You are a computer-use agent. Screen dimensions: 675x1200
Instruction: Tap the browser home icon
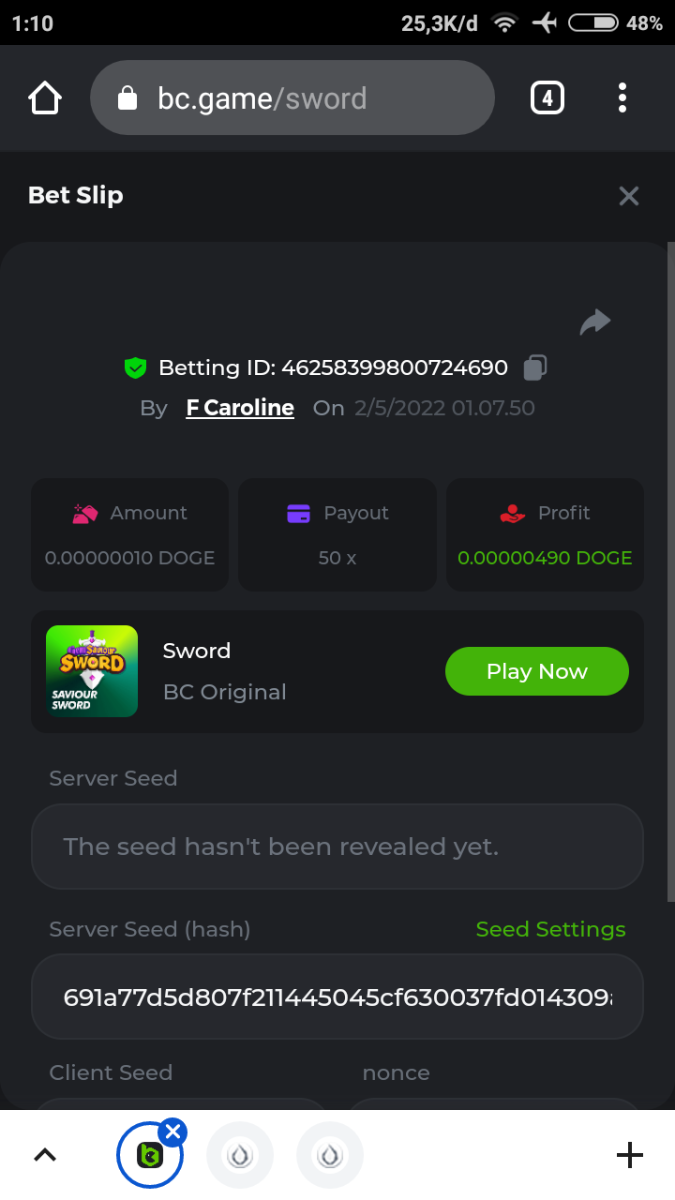coord(45,98)
